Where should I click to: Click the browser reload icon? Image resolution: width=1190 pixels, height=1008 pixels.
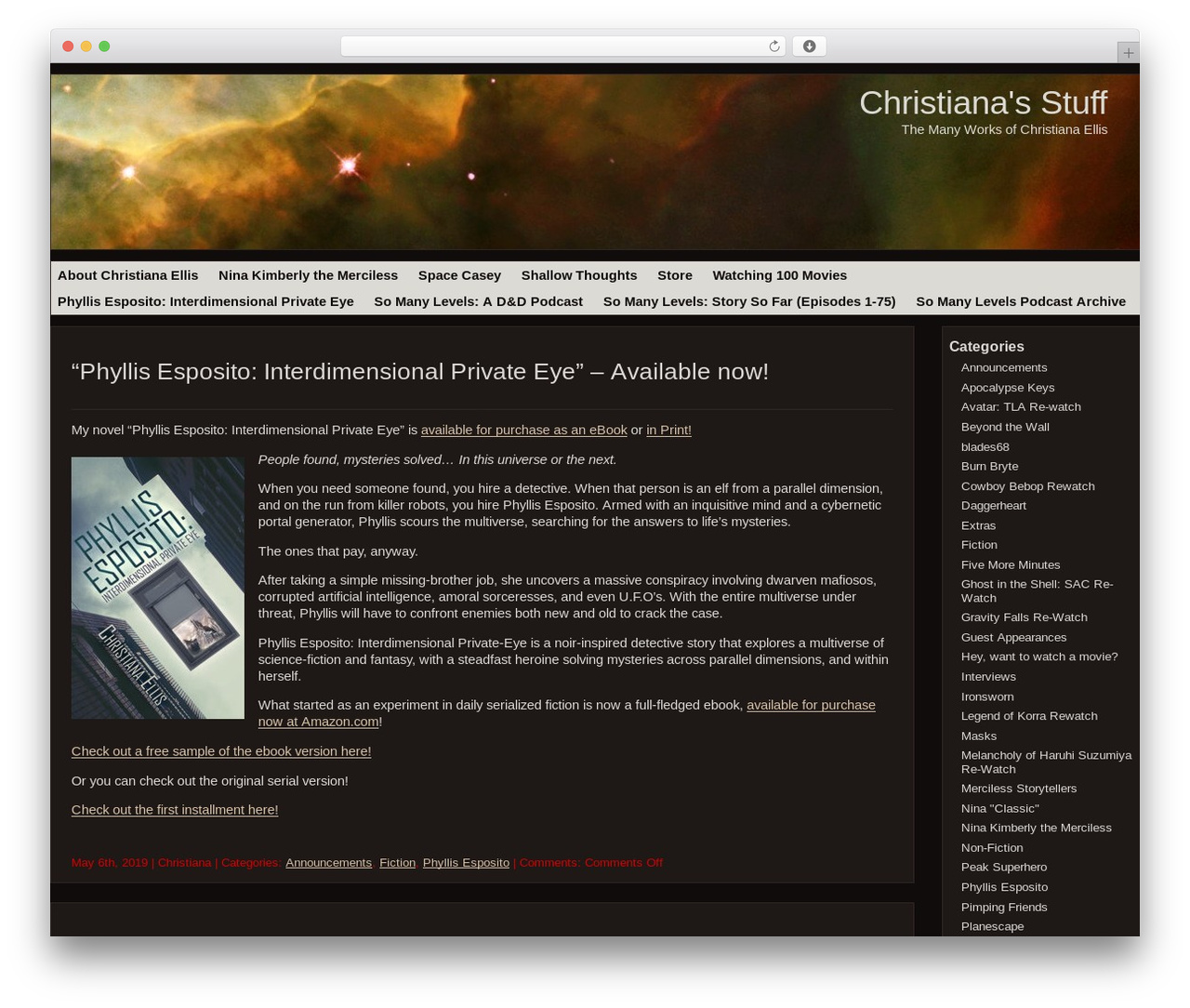click(773, 46)
